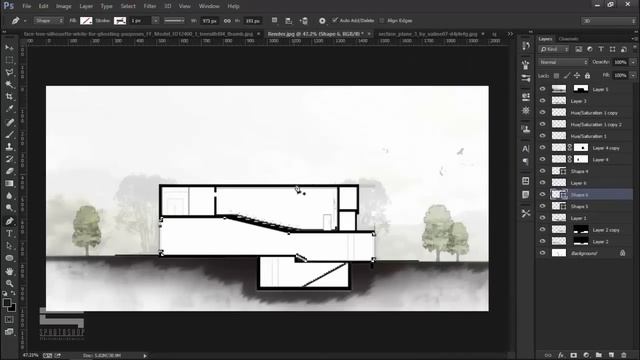Toggle visibility of Hue/Saturation 1 copy

pyautogui.click(x=542, y=113)
